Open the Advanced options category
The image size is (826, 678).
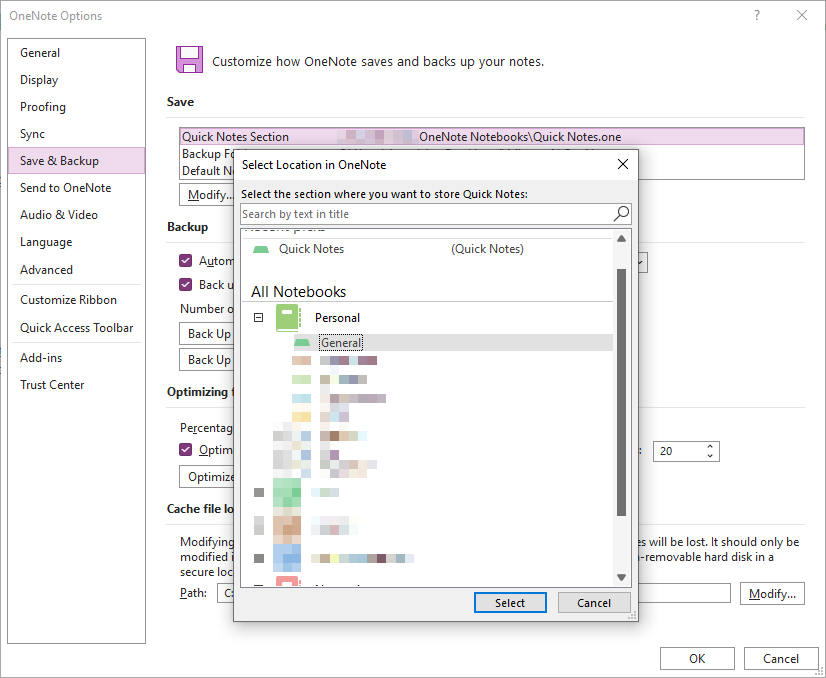point(76,270)
